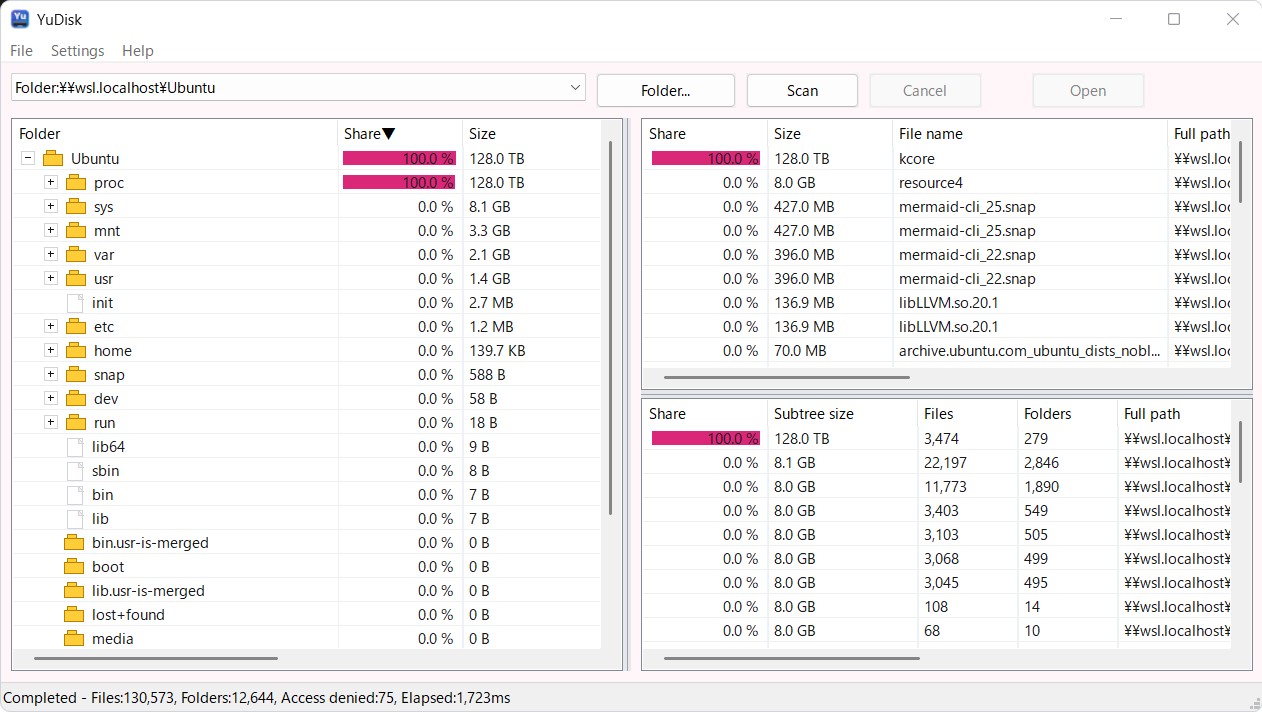The height and width of the screenshot is (712, 1262).
Task: Open the folder path dropdown arrow
Action: point(575,87)
